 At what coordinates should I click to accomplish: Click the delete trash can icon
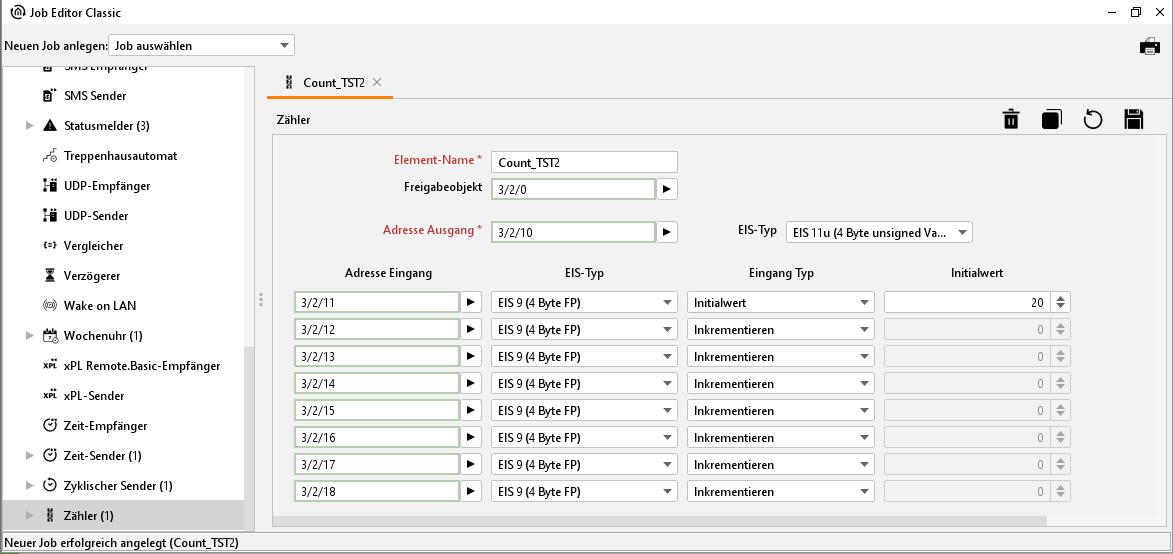(1011, 120)
